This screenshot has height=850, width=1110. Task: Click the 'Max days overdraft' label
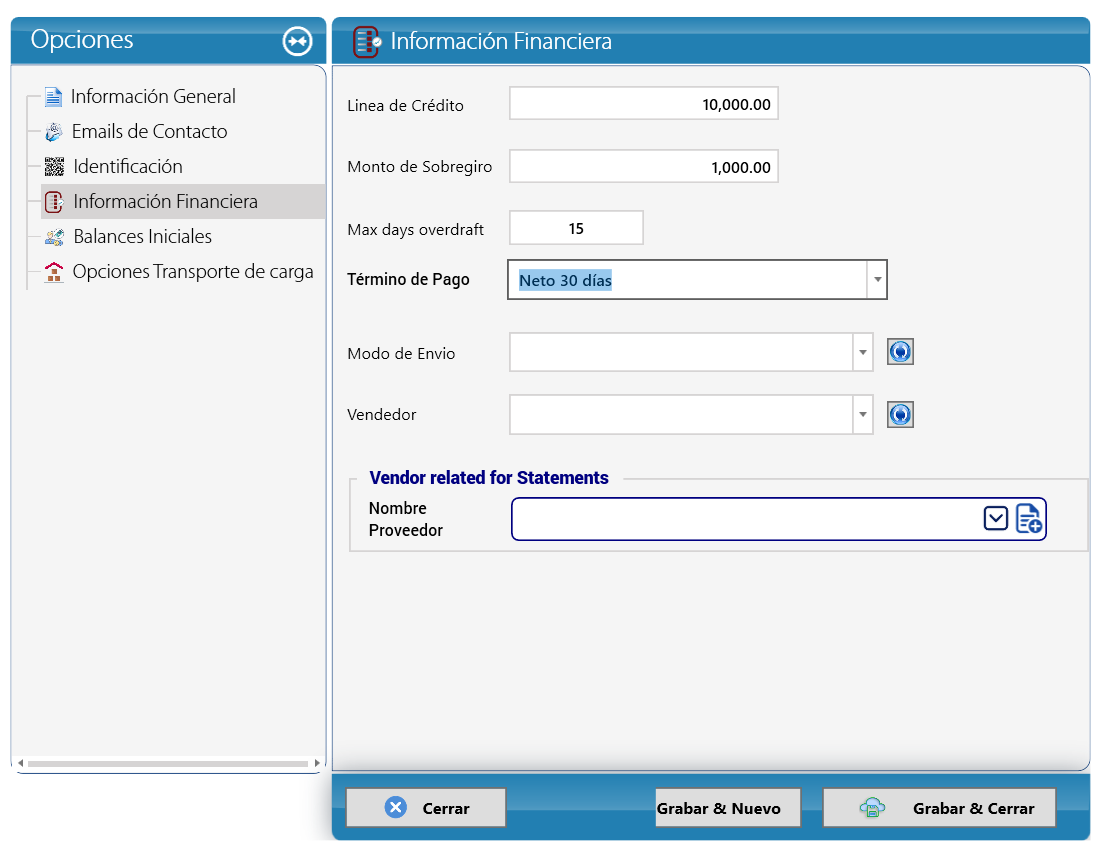[x=415, y=229]
